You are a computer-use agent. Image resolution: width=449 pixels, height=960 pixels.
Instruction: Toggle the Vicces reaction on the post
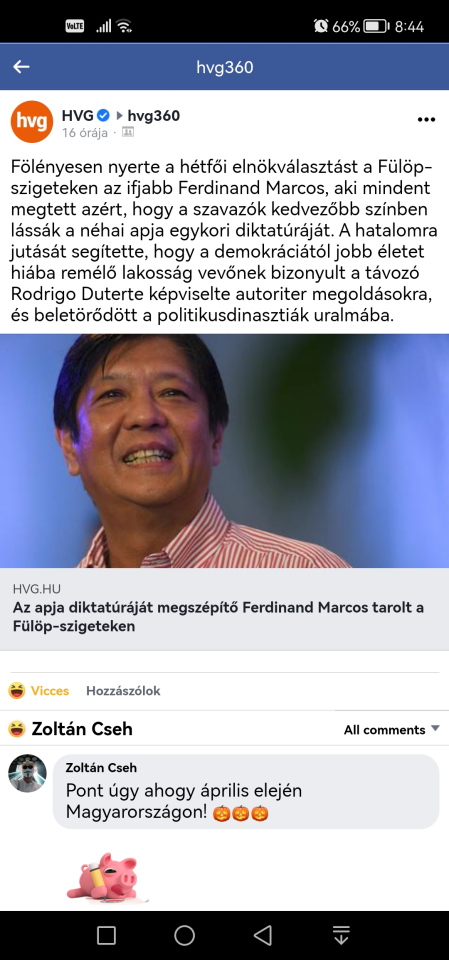[39, 691]
